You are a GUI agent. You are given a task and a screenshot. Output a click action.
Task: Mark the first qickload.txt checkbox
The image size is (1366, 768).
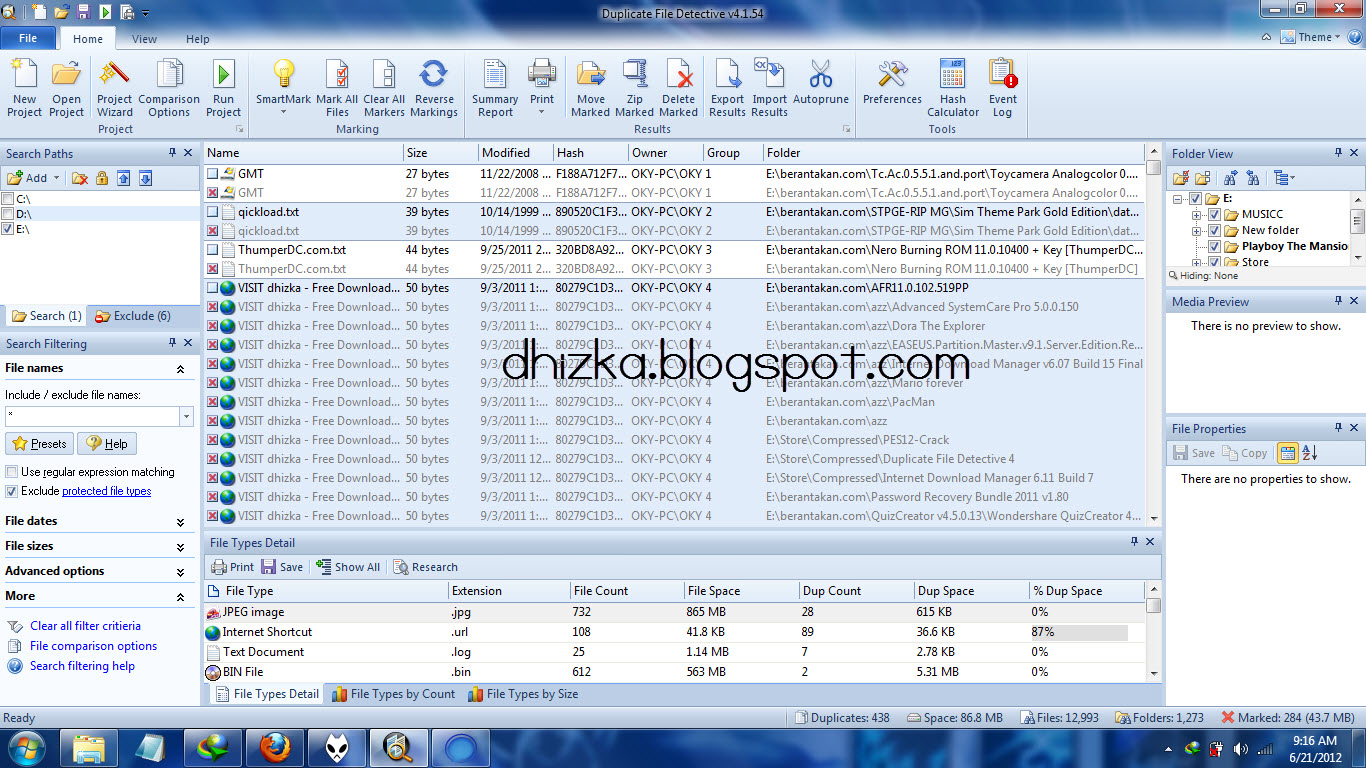click(212, 212)
